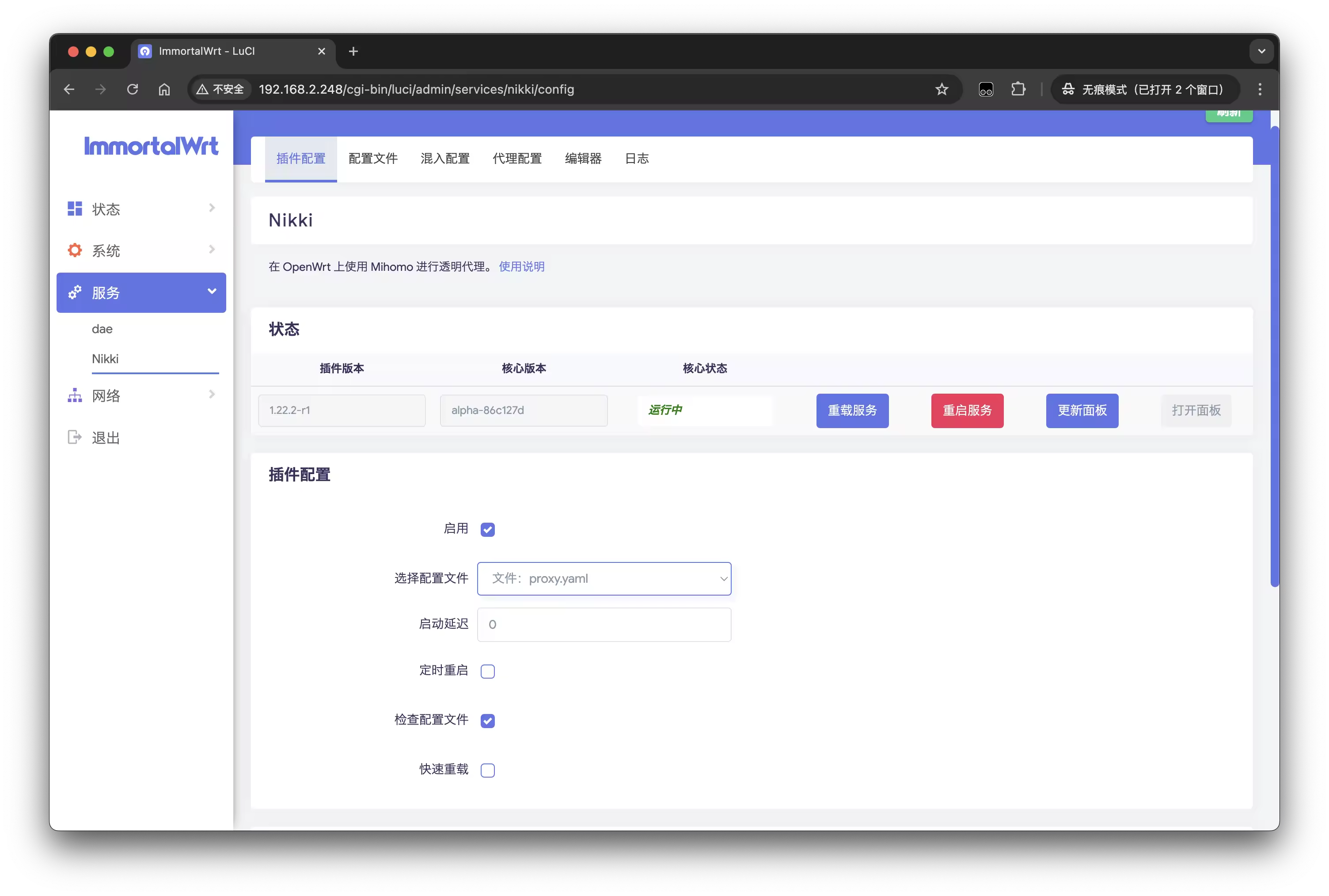Switch to the 日志 tab

tap(637, 158)
